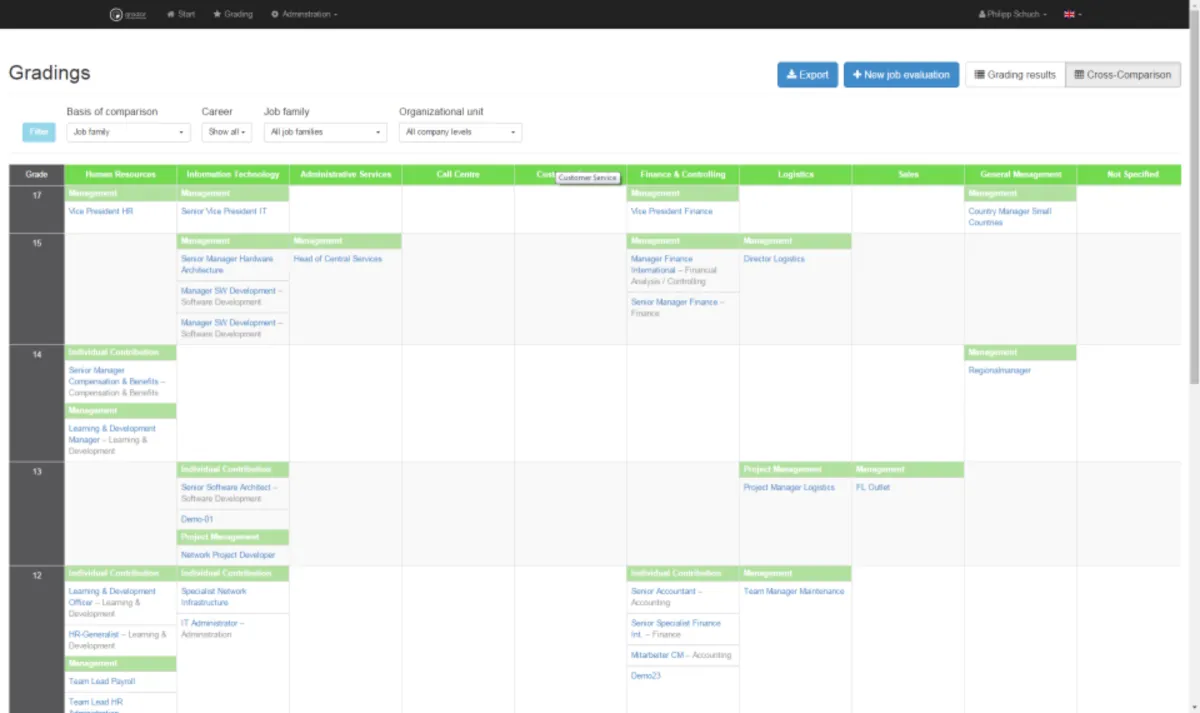Open Team Manager Maintenance job
This screenshot has height=713, width=1200.
pyautogui.click(x=794, y=592)
